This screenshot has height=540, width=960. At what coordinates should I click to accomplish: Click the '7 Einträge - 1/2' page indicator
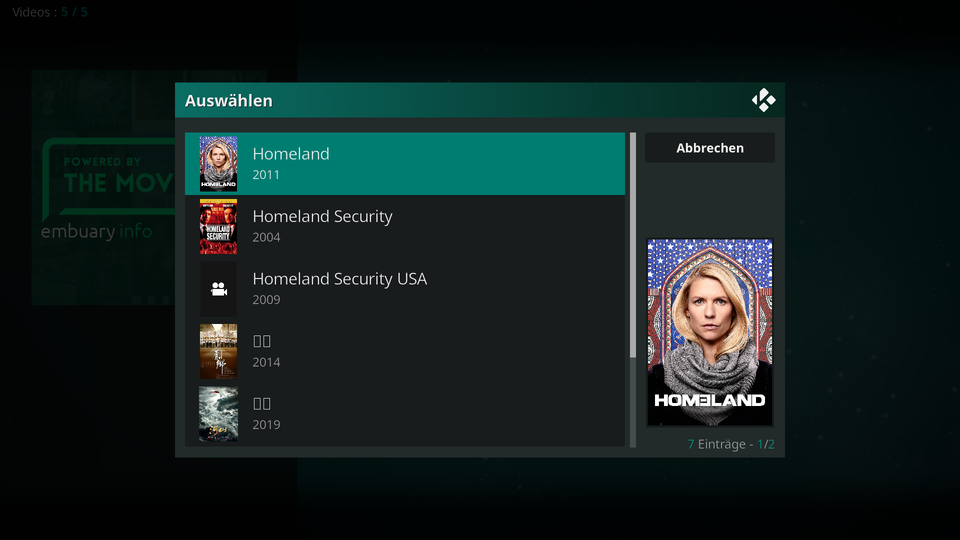pos(730,444)
